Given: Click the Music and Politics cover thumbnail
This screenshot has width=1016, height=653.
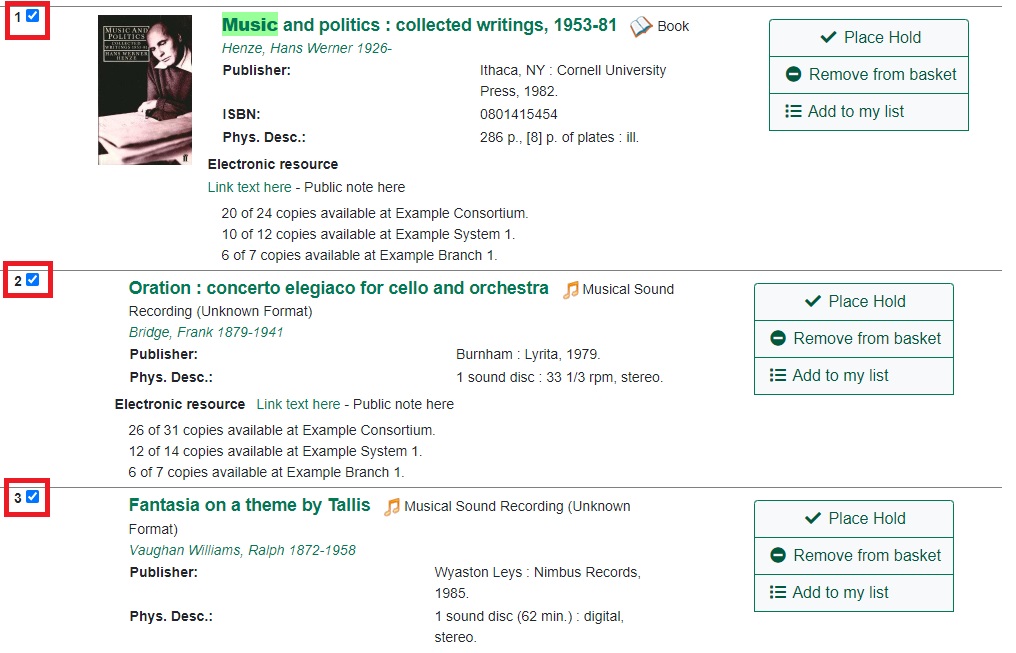Looking at the screenshot, I should 144,90.
